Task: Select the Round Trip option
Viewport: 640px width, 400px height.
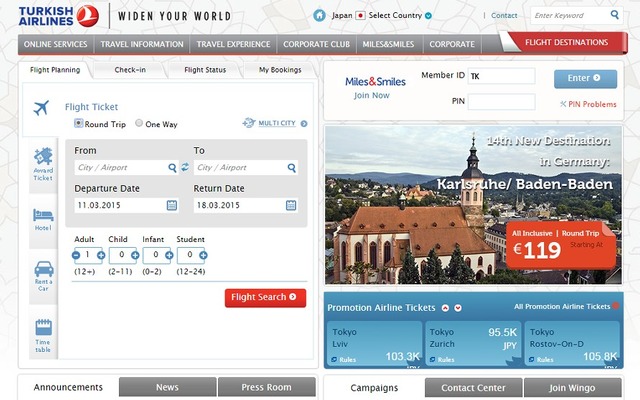Action: tap(78, 123)
